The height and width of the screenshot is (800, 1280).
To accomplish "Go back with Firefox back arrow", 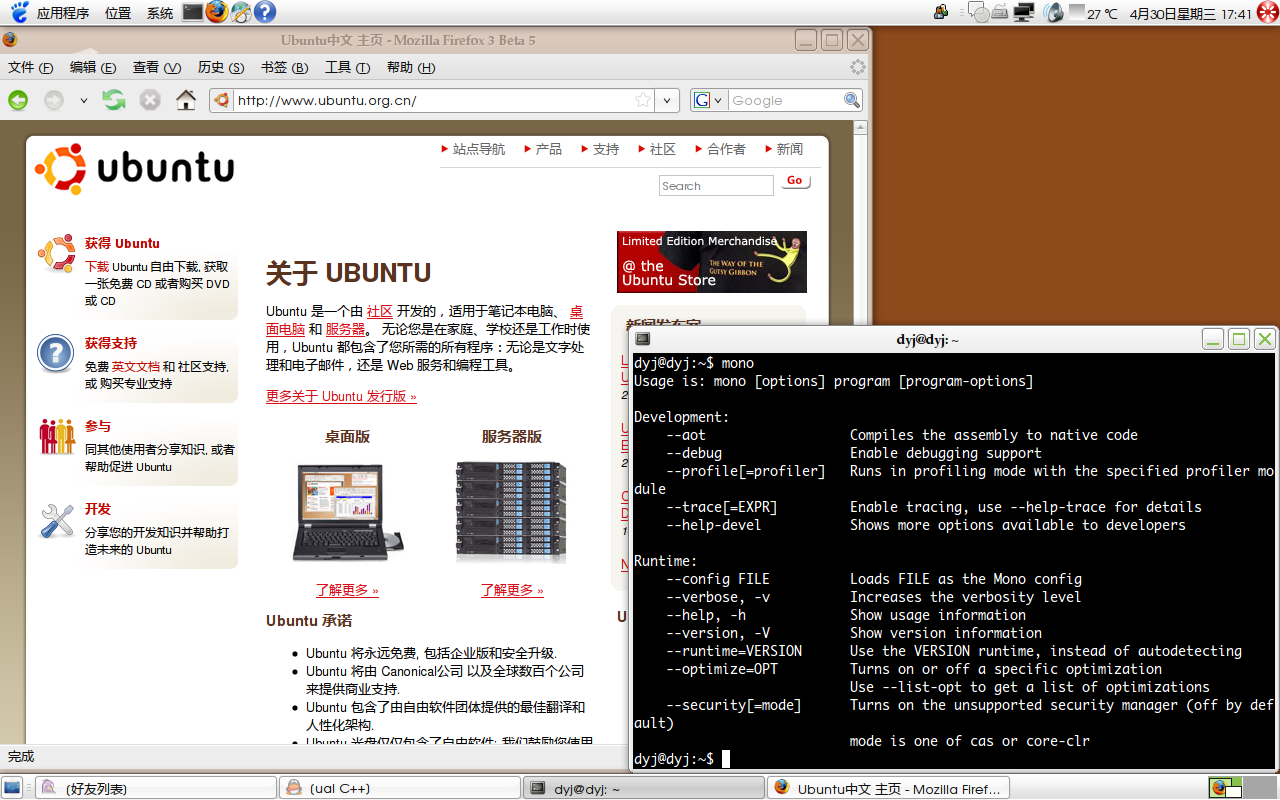I will click(18, 100).
